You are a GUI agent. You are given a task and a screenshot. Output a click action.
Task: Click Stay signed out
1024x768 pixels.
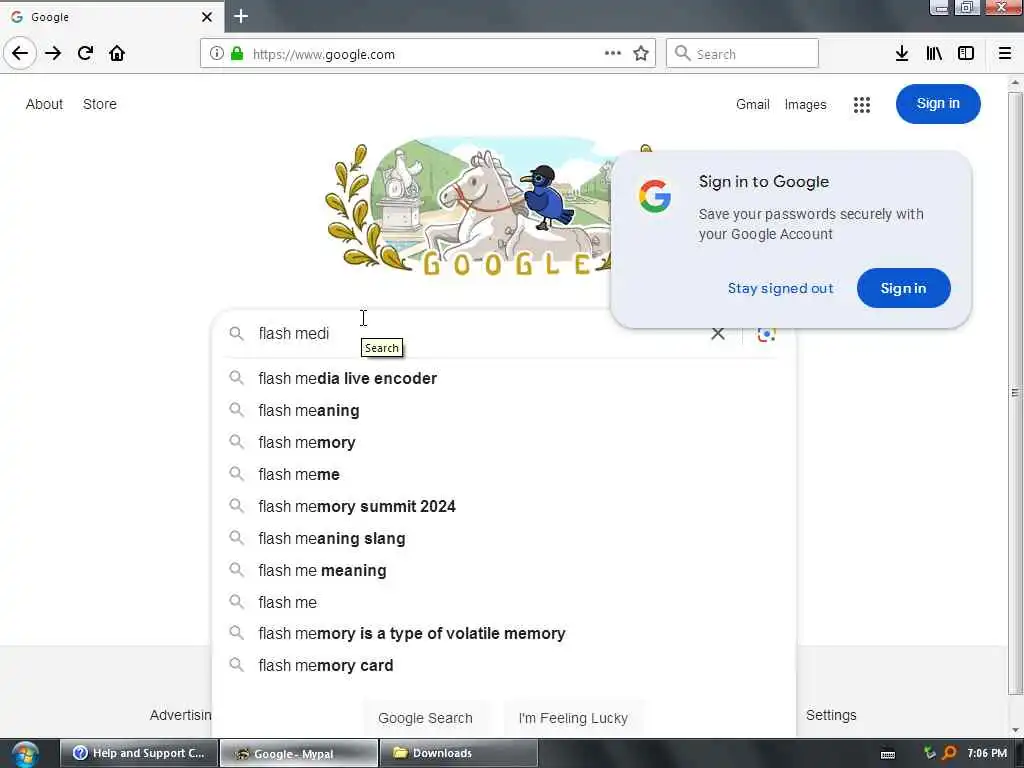coord(780,288)
